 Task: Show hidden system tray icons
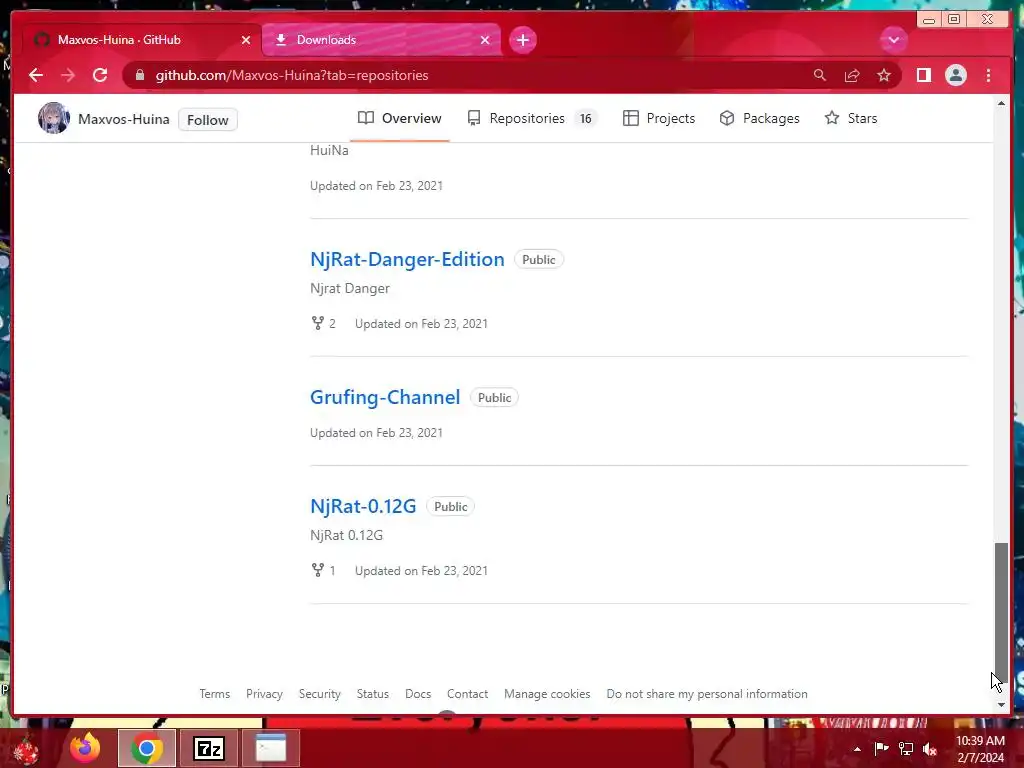pyautogui.click(x=857, y=749)
